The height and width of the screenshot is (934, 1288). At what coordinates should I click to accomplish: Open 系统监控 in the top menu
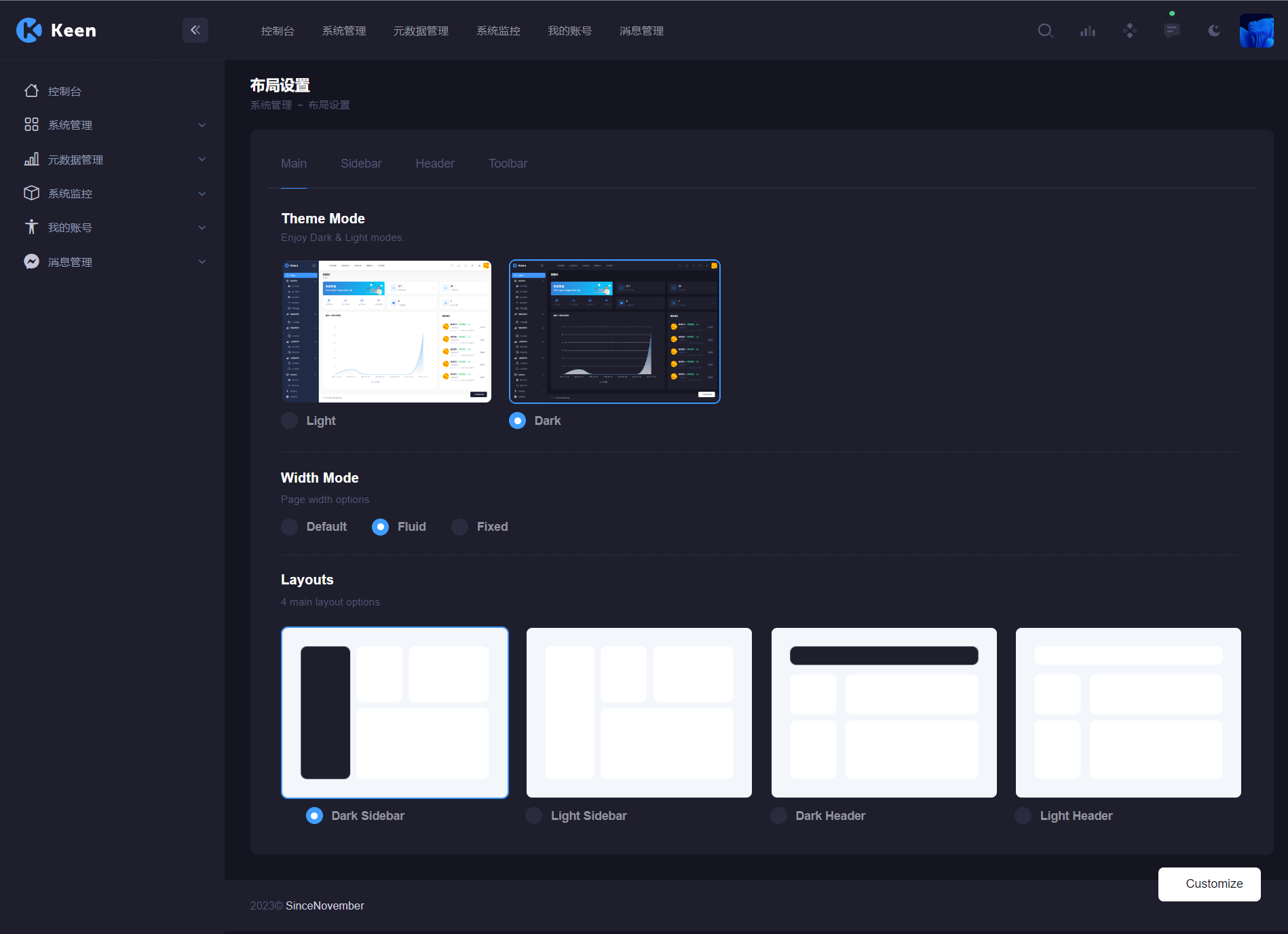[x=498, y=31]
